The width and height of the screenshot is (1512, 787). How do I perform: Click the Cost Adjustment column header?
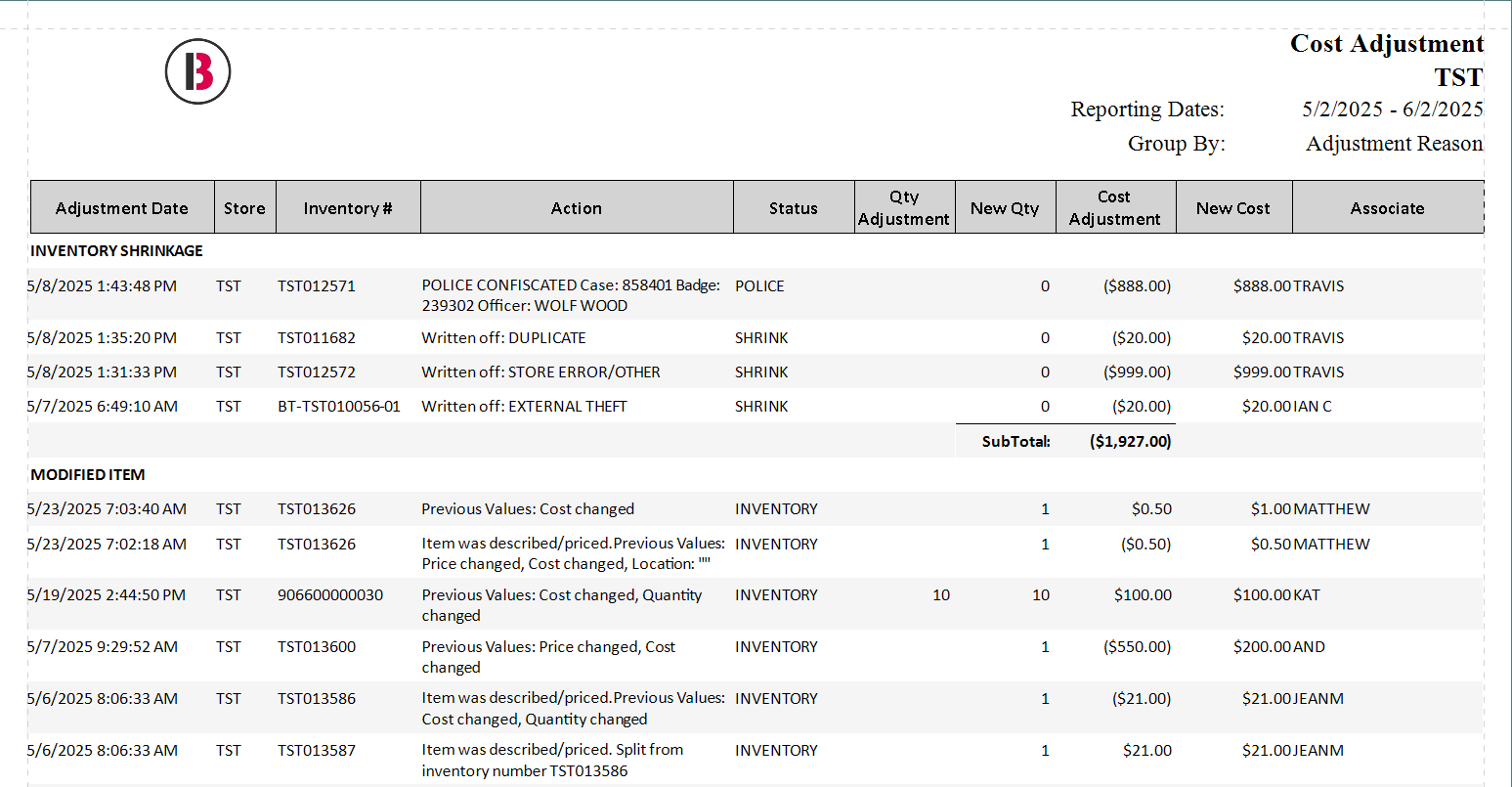click(1115, 207)
